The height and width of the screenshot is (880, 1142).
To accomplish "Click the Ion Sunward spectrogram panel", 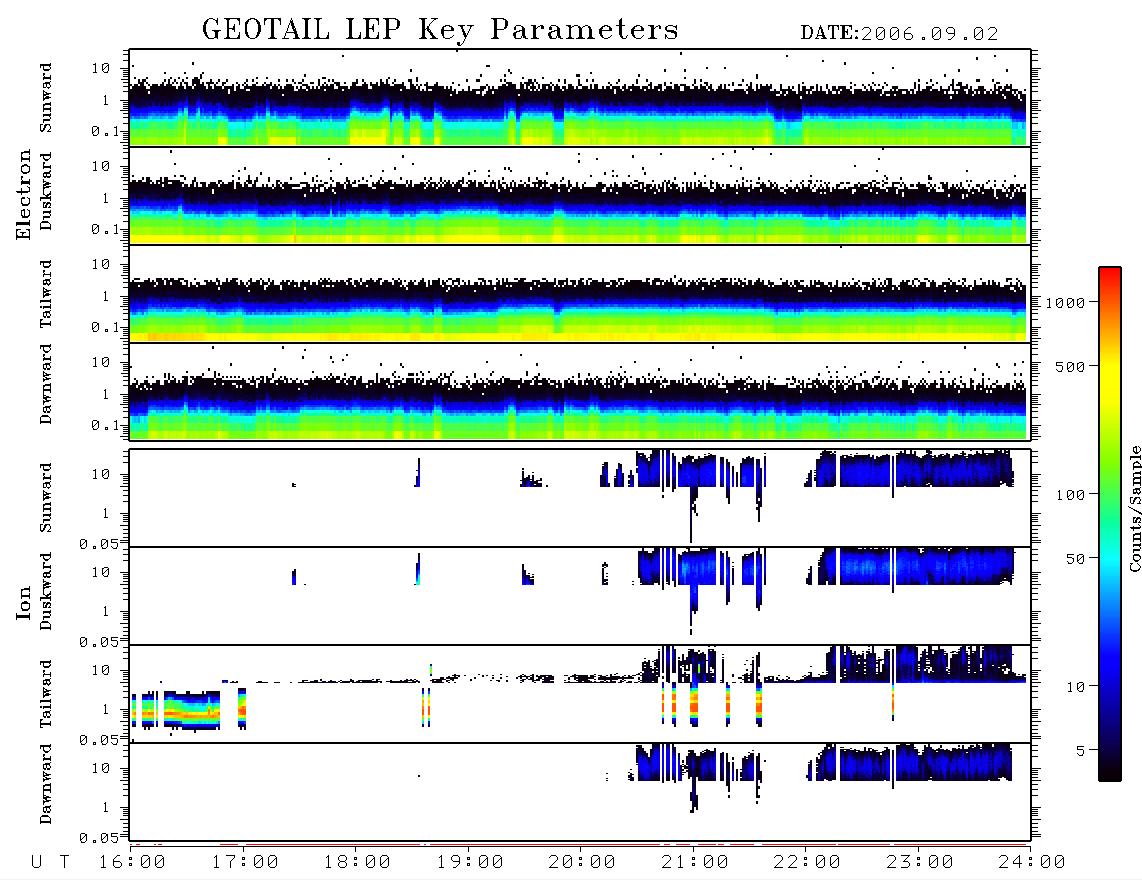I will pyautogui.click(x=580, y=498).
